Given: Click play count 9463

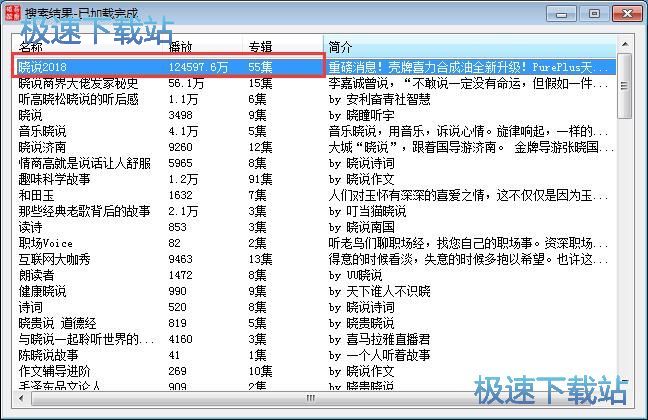Looking at the screenshot, I should coord(180,259).
